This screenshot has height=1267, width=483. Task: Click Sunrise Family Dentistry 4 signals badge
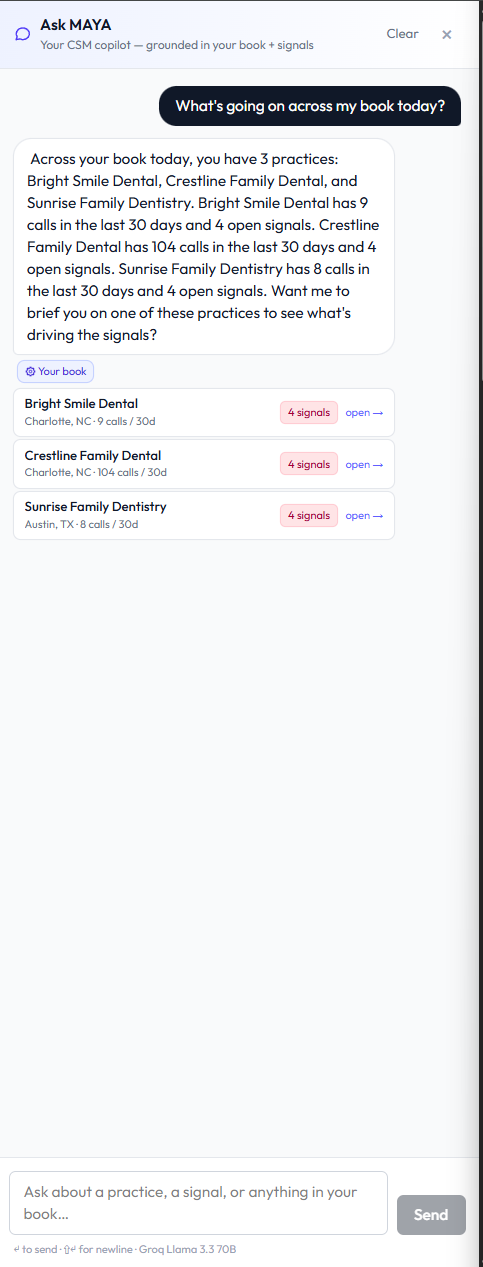tap(309, 516)
